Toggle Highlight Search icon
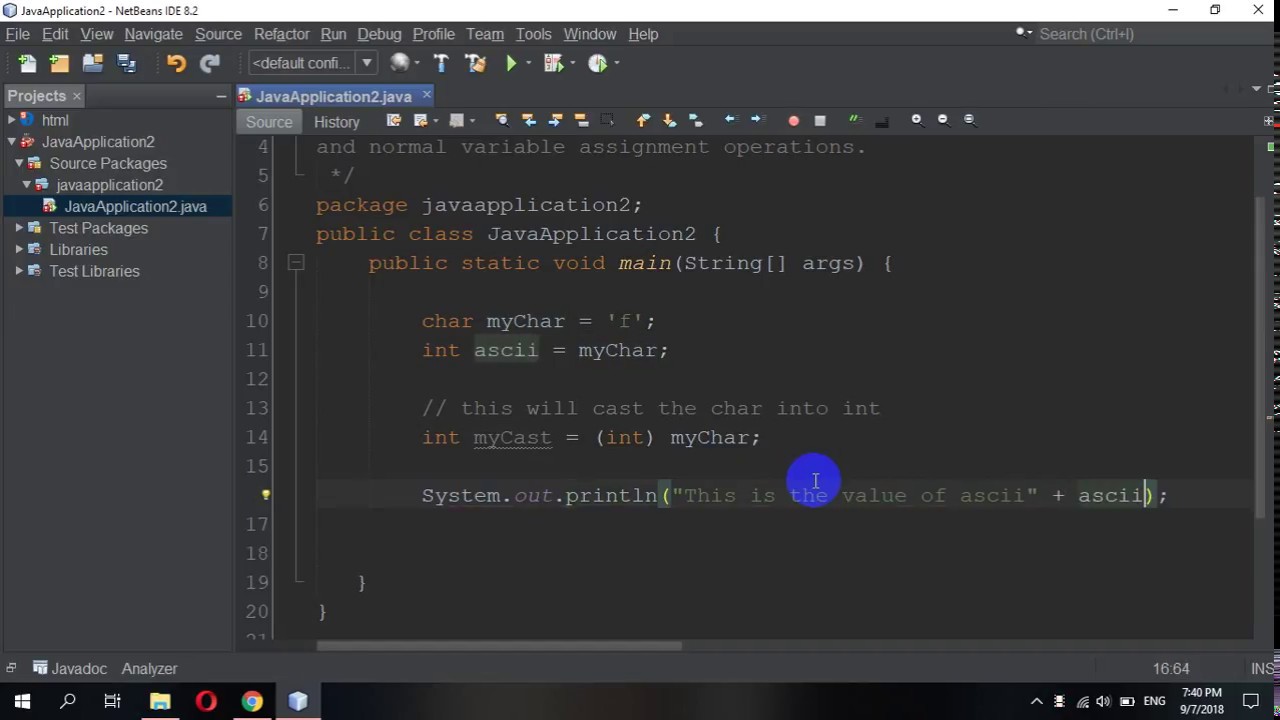Screen dimensions: 1280x720 click(580, 120)
